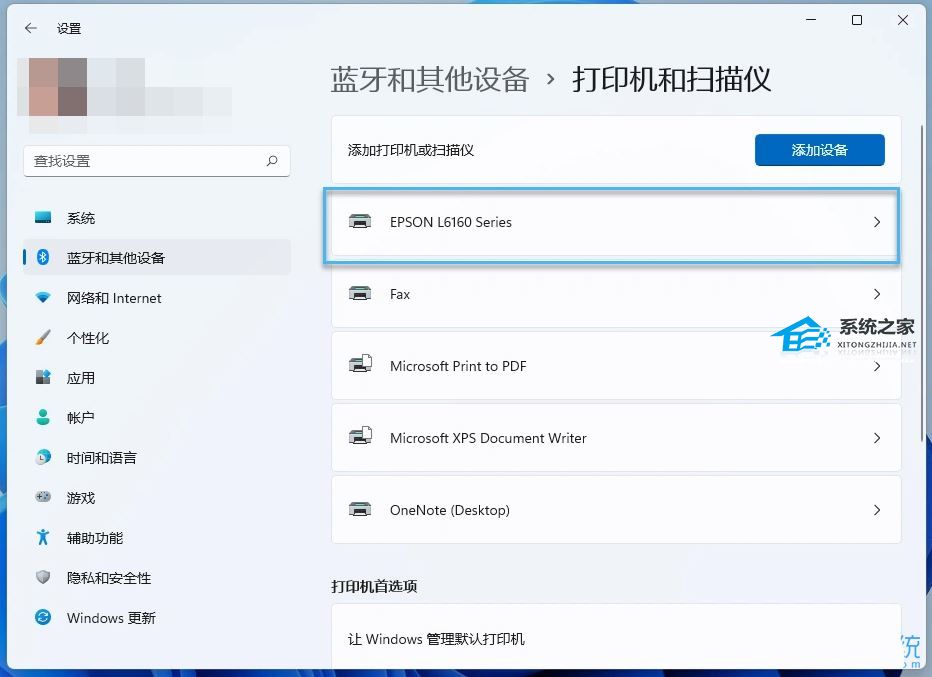Click the vertical scrollbar on right
Image resolution: width=932 pixels, height=677 pixels.
pyautogui.click(x=923, y=280)
